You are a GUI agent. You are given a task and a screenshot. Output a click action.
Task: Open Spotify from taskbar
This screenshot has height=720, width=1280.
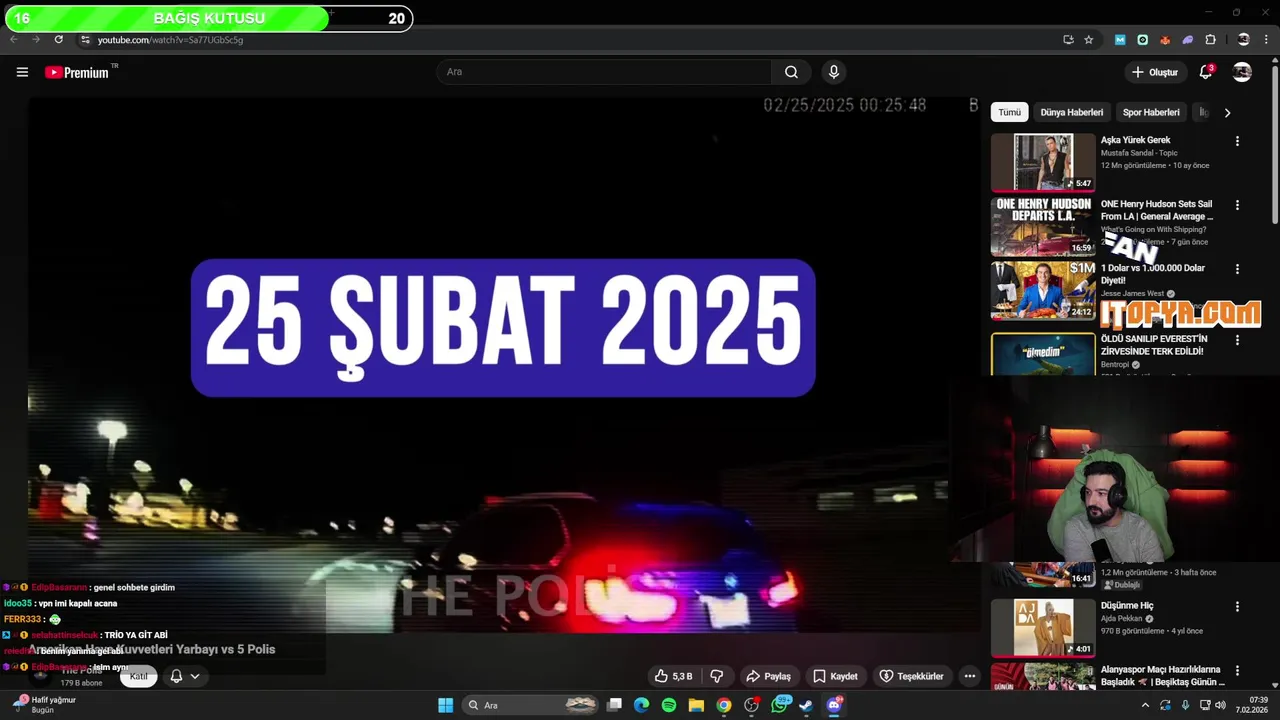[668, 705]
